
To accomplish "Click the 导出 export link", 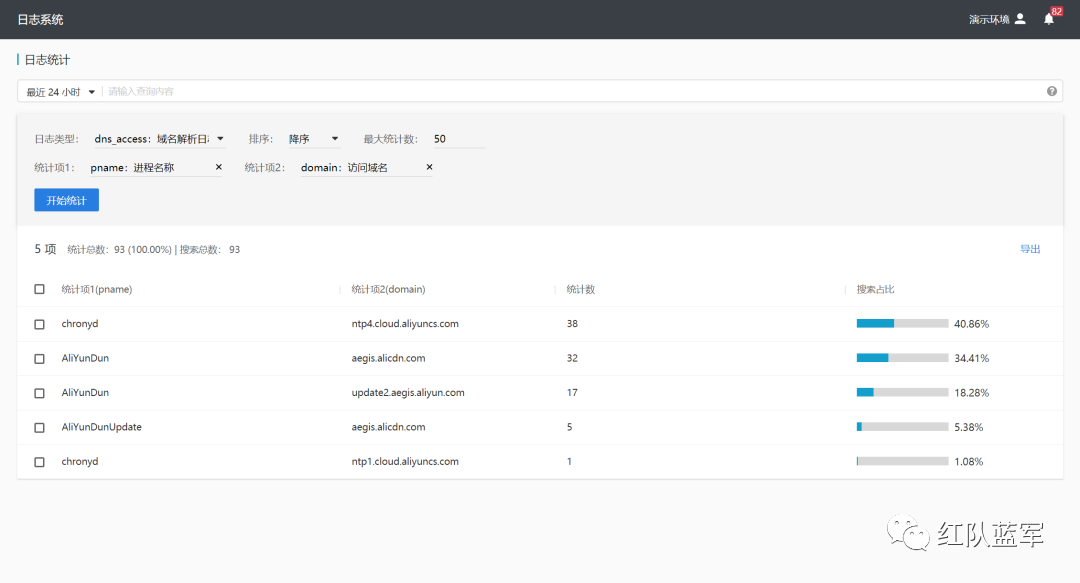I will pyautogui.click(x=1030, y=249).
